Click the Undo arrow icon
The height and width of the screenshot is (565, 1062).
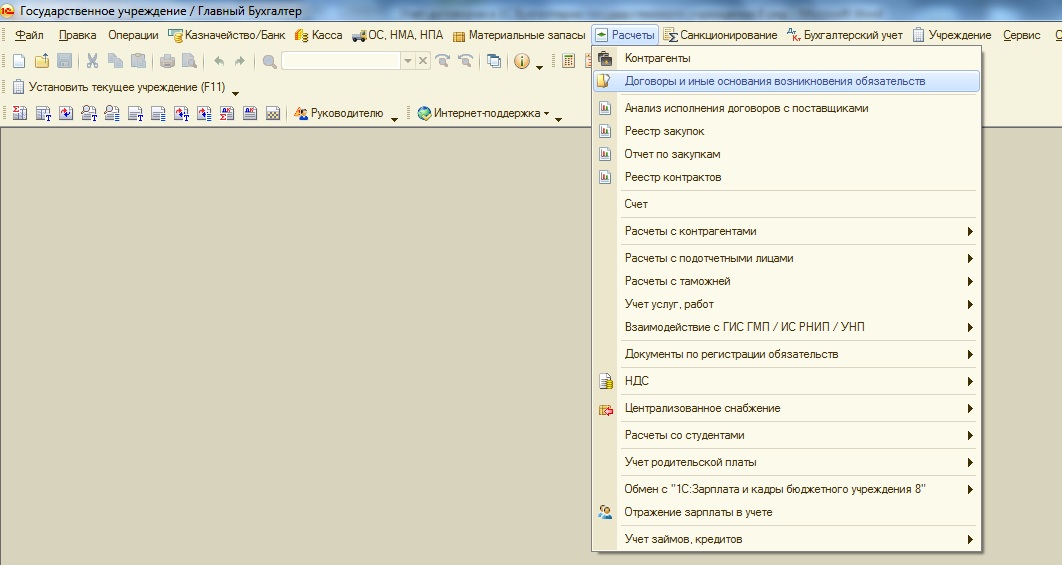tap(219, 61)
